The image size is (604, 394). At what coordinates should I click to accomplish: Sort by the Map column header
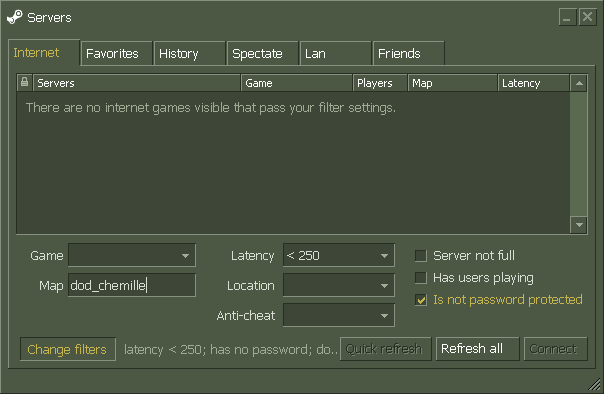pos(453,83)
